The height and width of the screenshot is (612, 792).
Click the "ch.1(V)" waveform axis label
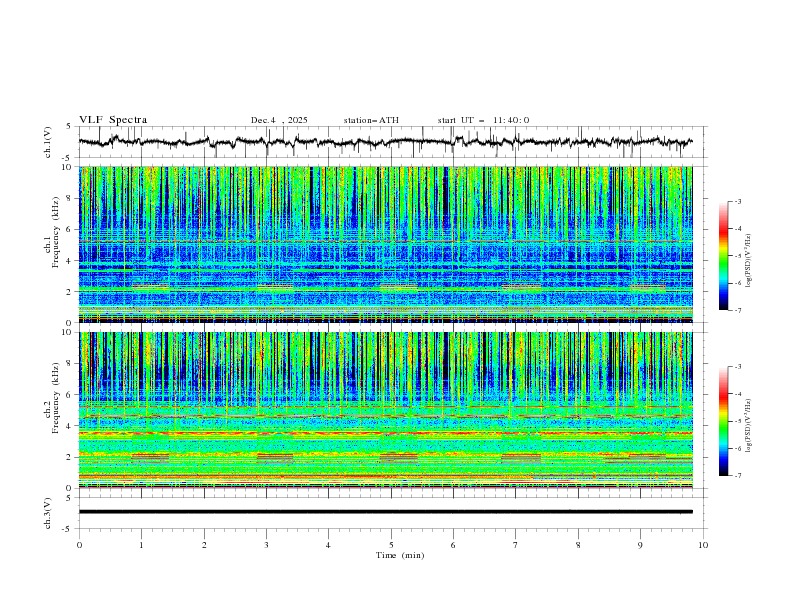point(48,142)
